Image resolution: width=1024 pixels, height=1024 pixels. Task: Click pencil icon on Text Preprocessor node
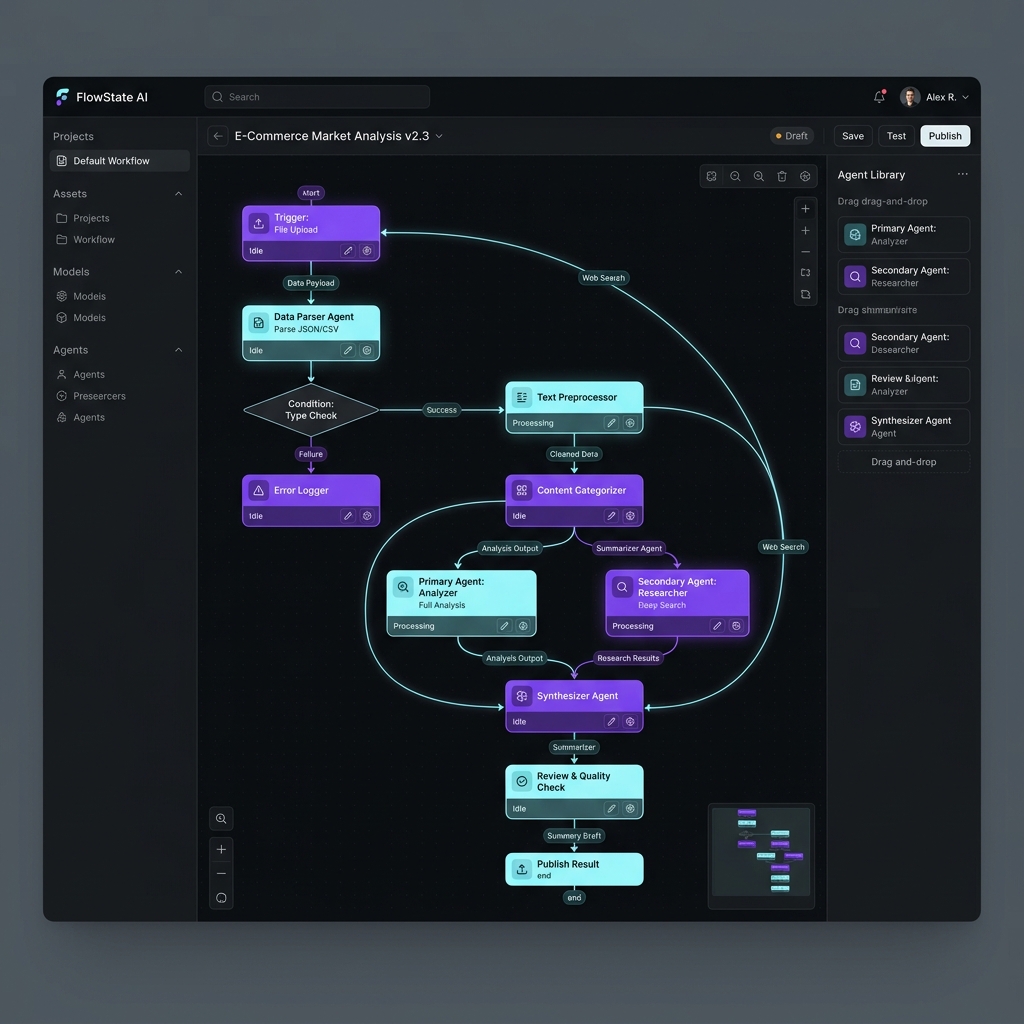611,423
